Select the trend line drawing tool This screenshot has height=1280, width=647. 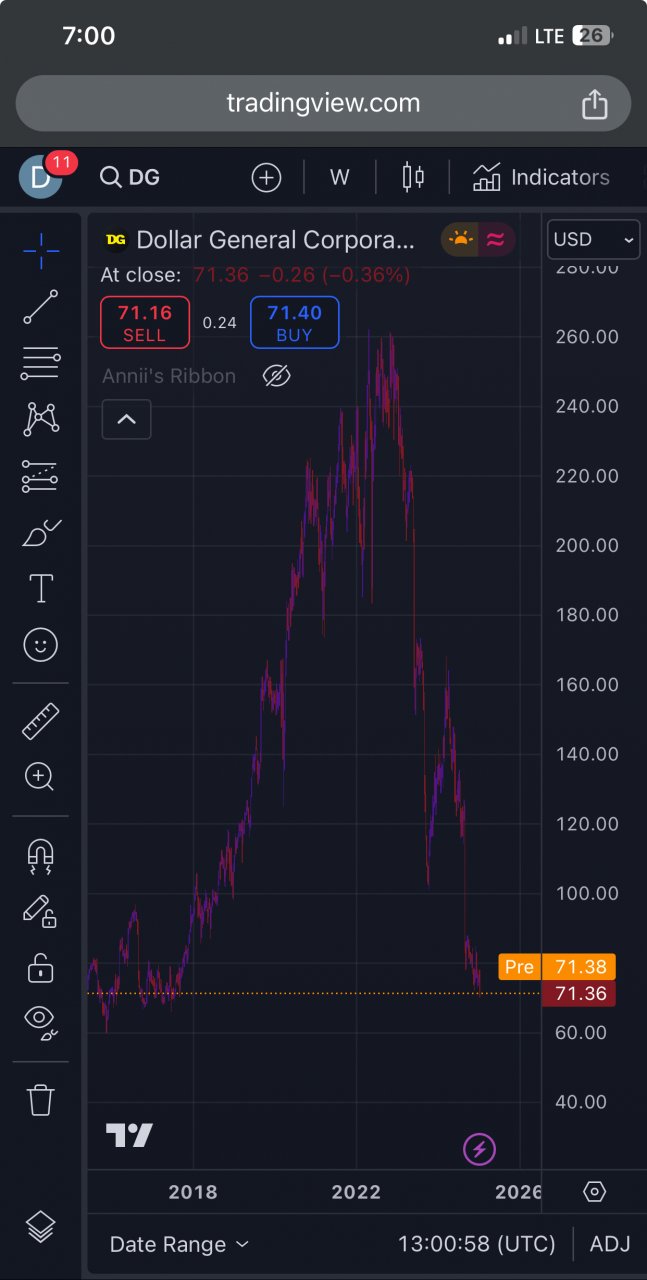pos(40,307)
